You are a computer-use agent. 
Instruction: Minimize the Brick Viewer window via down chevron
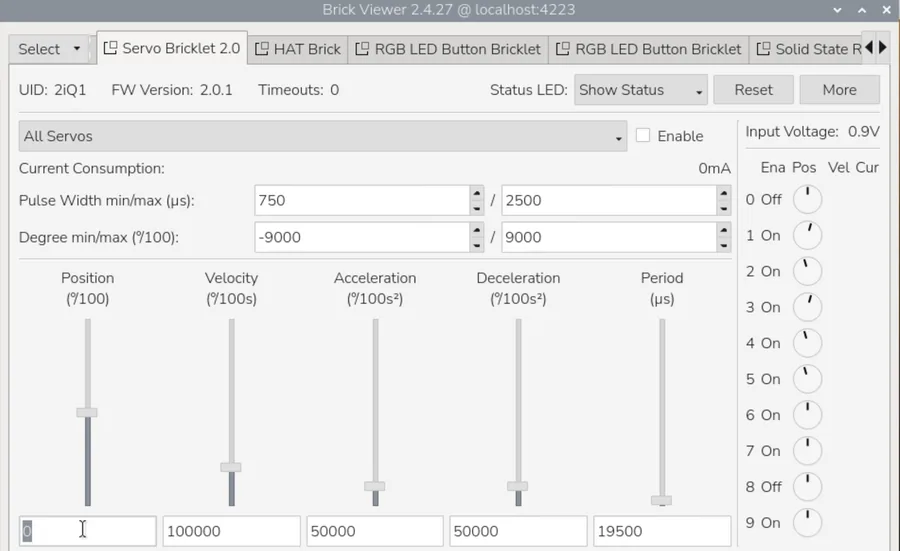pyautogui.click(x=837, y=10)
